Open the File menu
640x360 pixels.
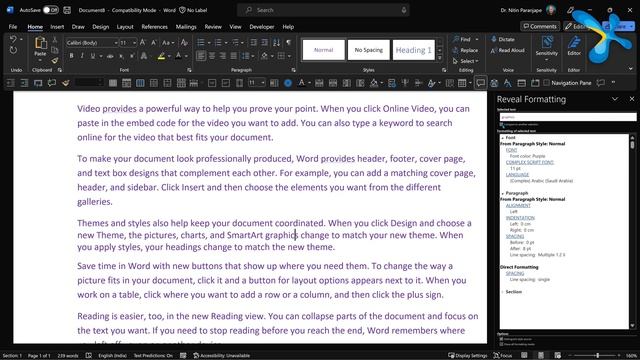pos(13,27)
